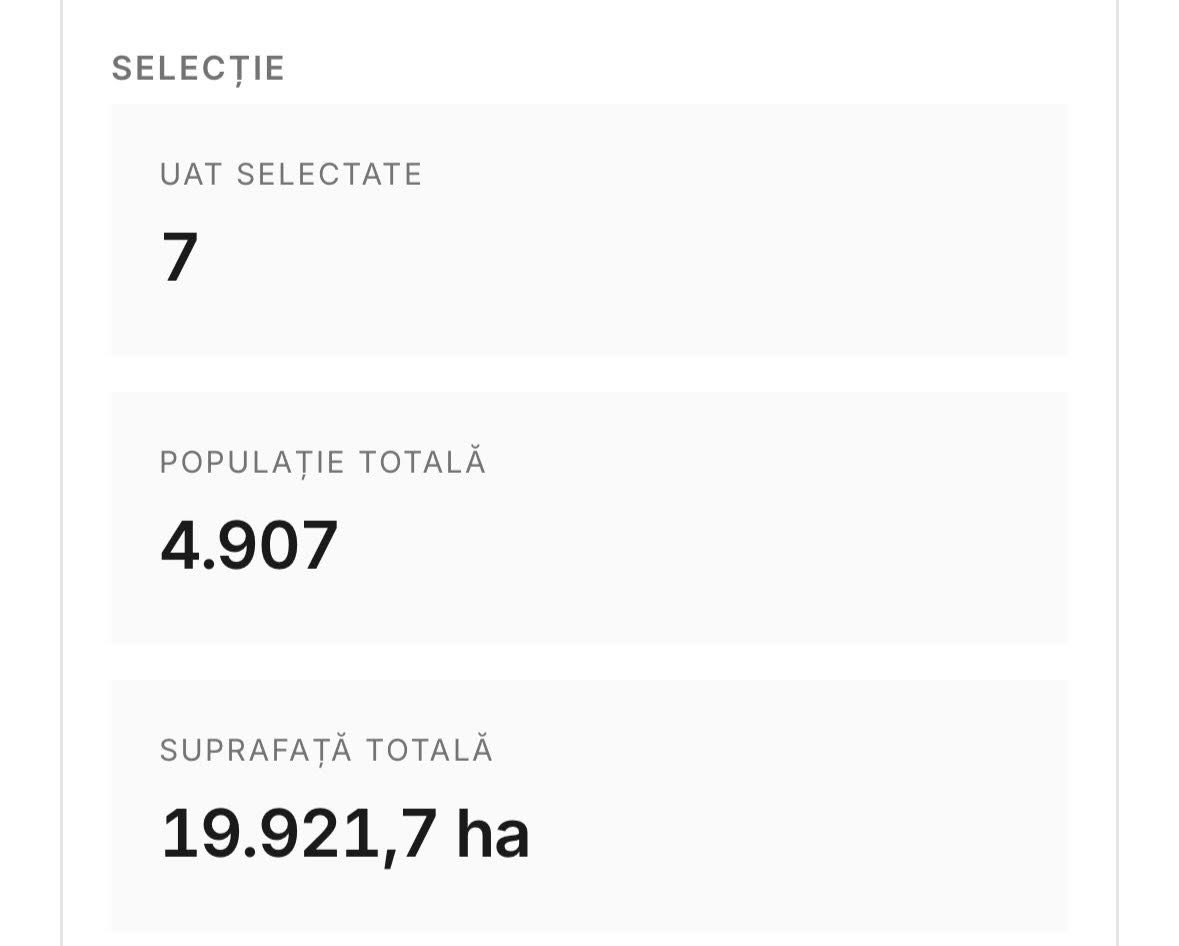
Task: Select the UAT SELECTATE label
Action: point(291,175)
